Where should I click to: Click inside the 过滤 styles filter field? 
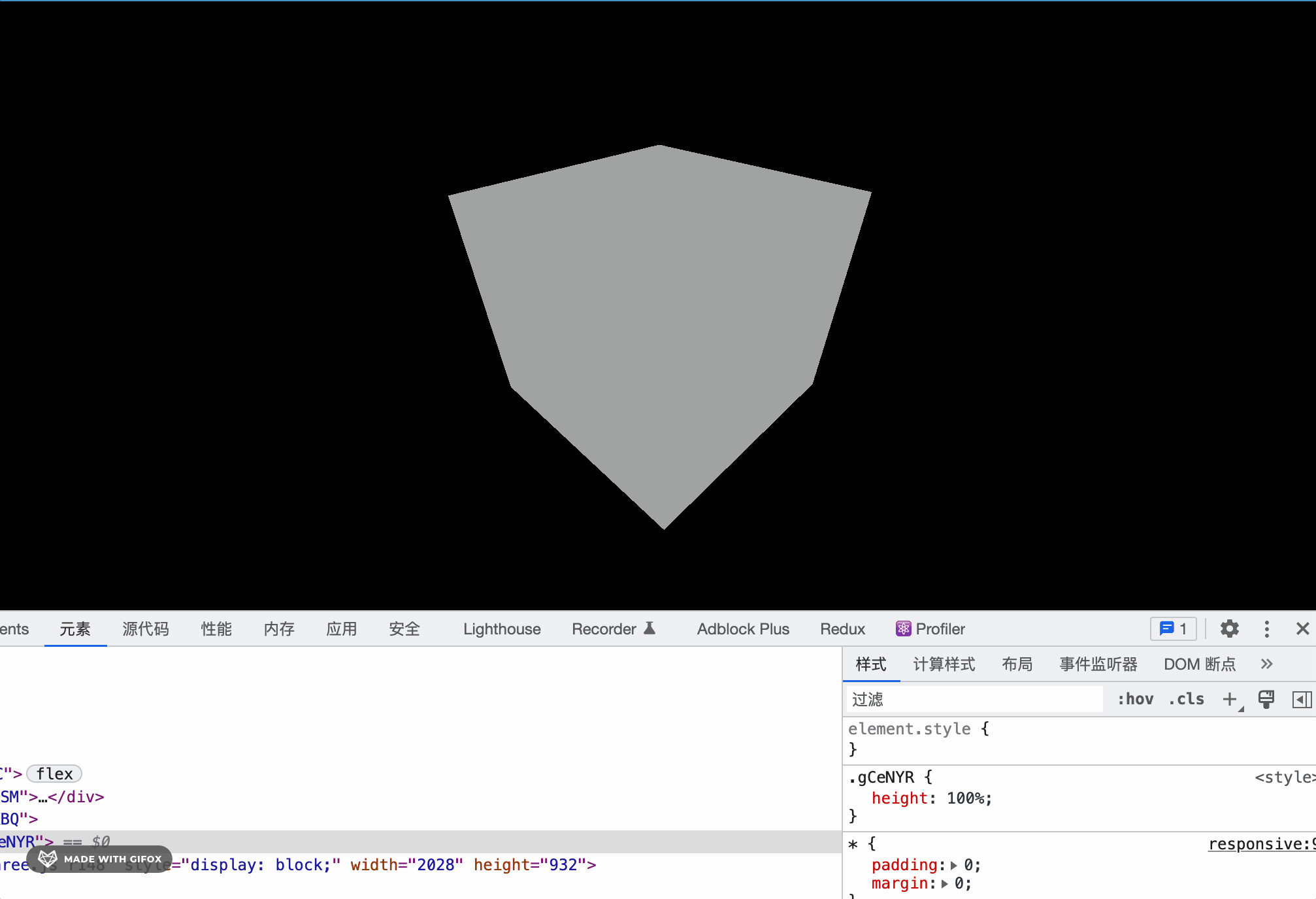point(974,699)
